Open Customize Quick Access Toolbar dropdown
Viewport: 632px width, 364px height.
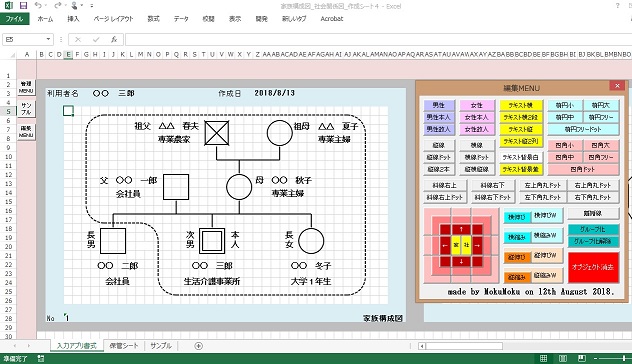[x=92, y=6]
